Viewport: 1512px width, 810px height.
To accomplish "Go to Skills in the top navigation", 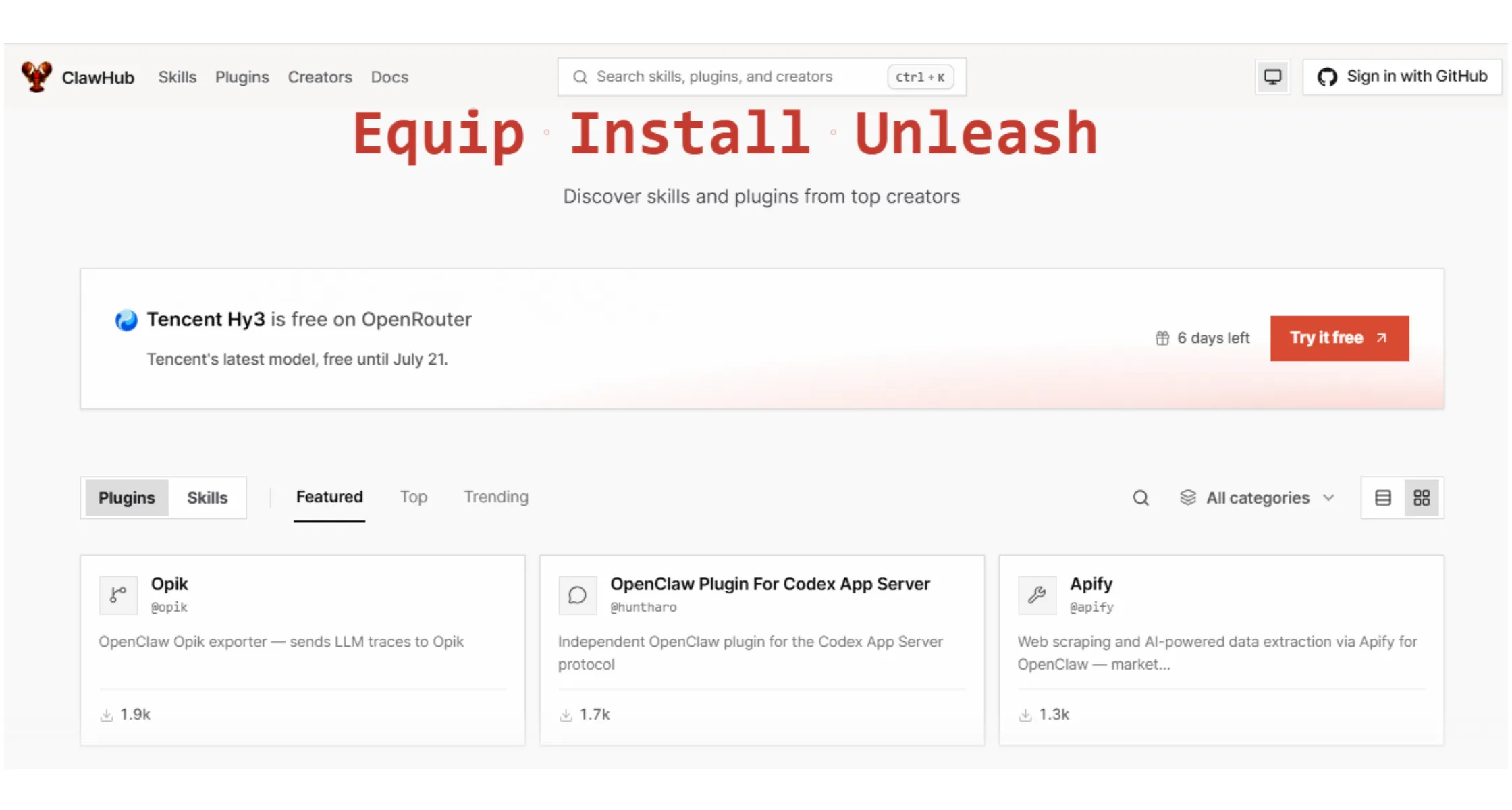I will click(178, 77).
